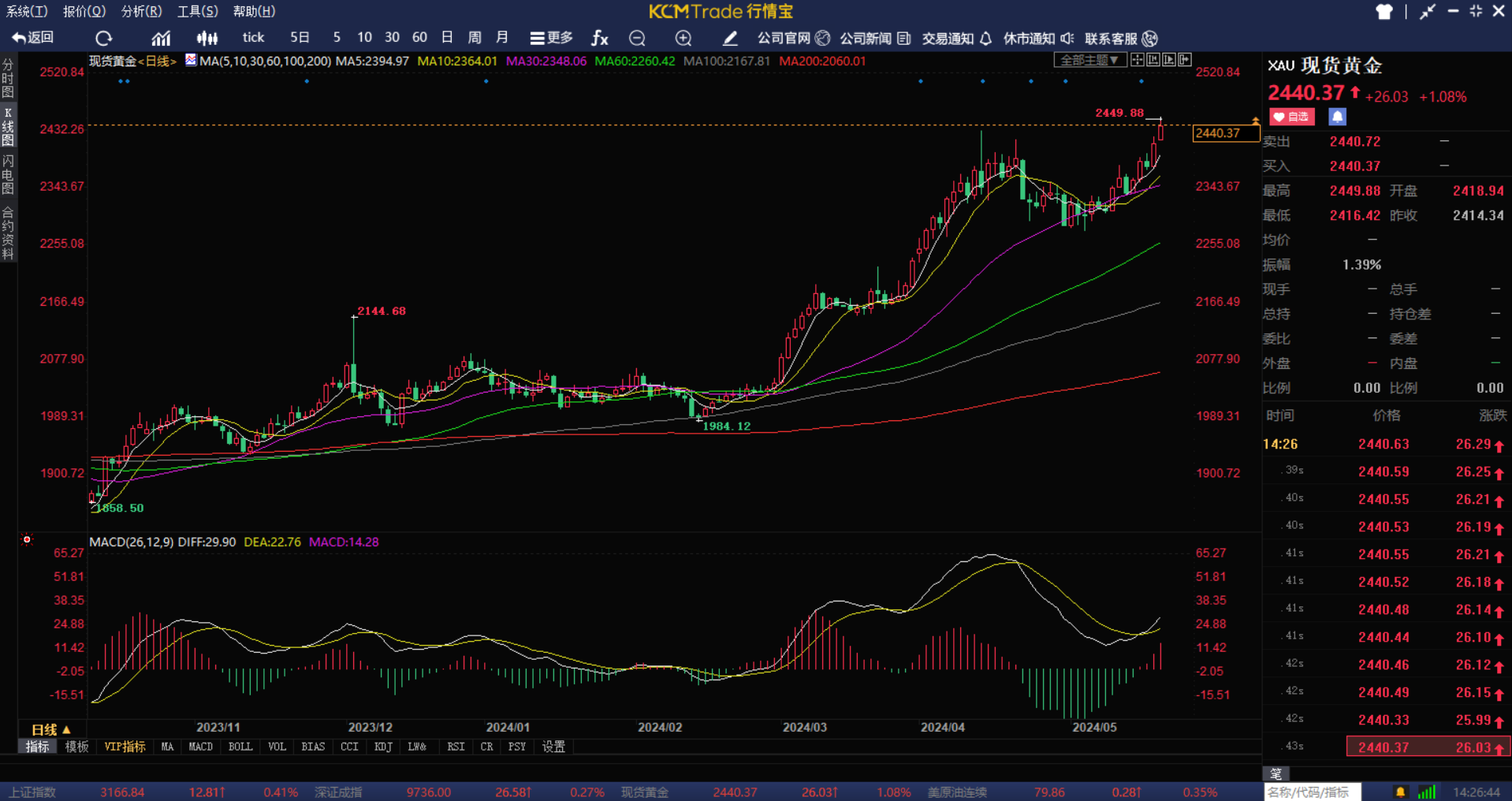Click the 笔 tab below tick list
This screenshot has height=801, width=1512.
tap(1276, 773)
